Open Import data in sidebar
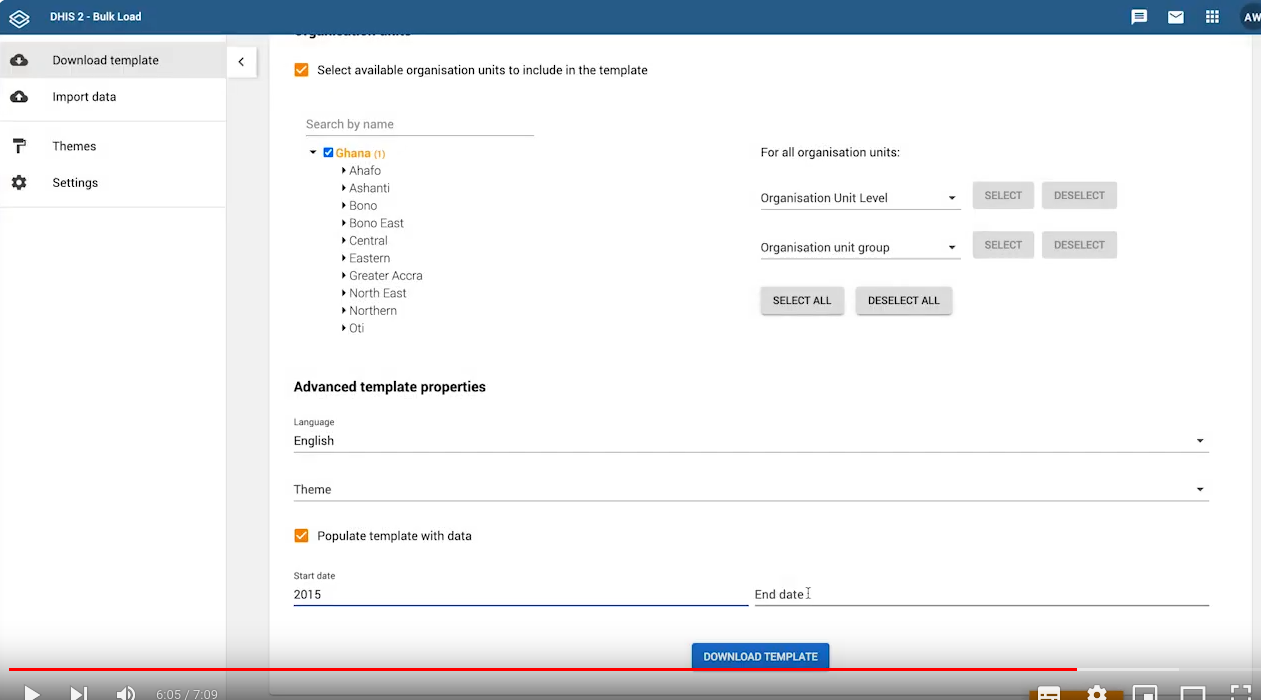 (84, 97)
